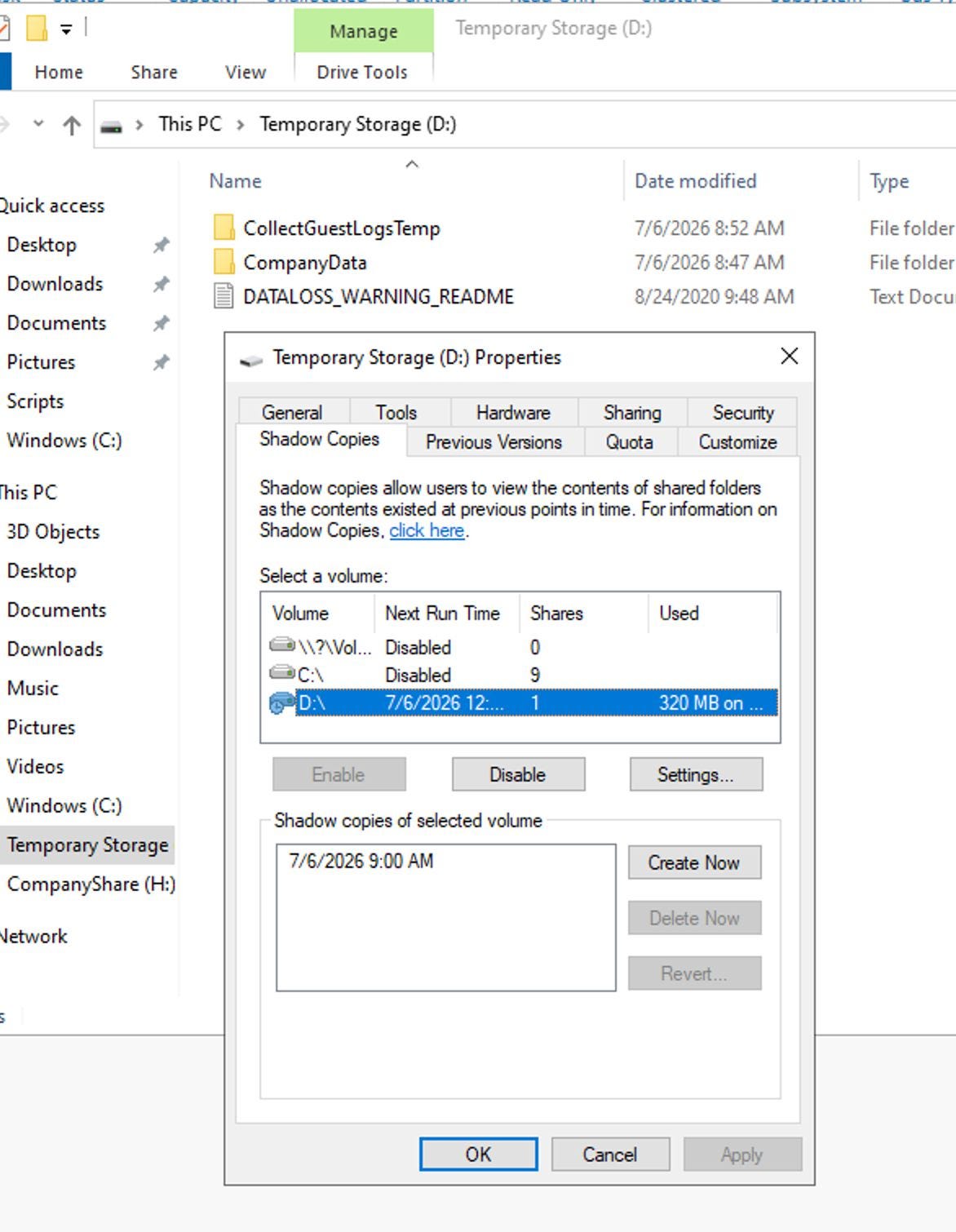The image size is (956, 1232).
Task: Sort volumes by the Next Run Time column header
Action: (x=442, y=613)
